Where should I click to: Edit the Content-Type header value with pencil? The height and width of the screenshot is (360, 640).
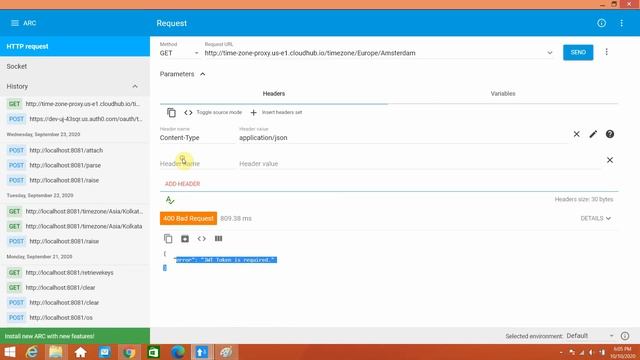tap(593, 134)
